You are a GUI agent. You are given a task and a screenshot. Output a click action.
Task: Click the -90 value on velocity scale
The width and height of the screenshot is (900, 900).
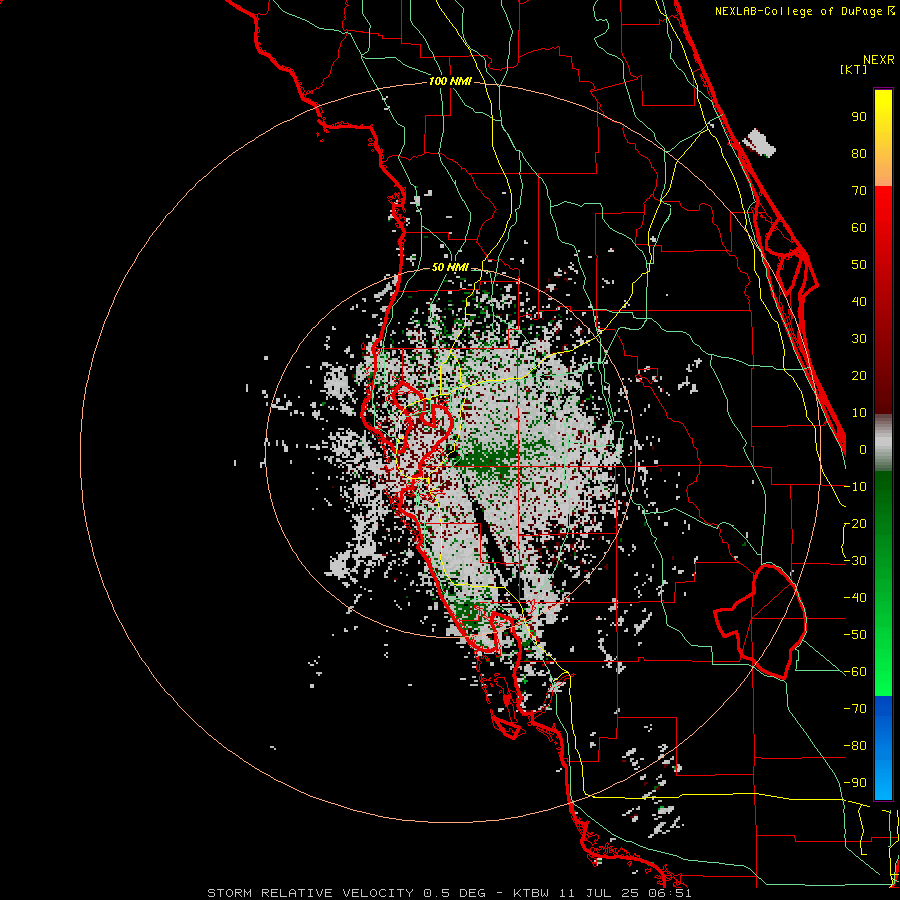(855, 783)
